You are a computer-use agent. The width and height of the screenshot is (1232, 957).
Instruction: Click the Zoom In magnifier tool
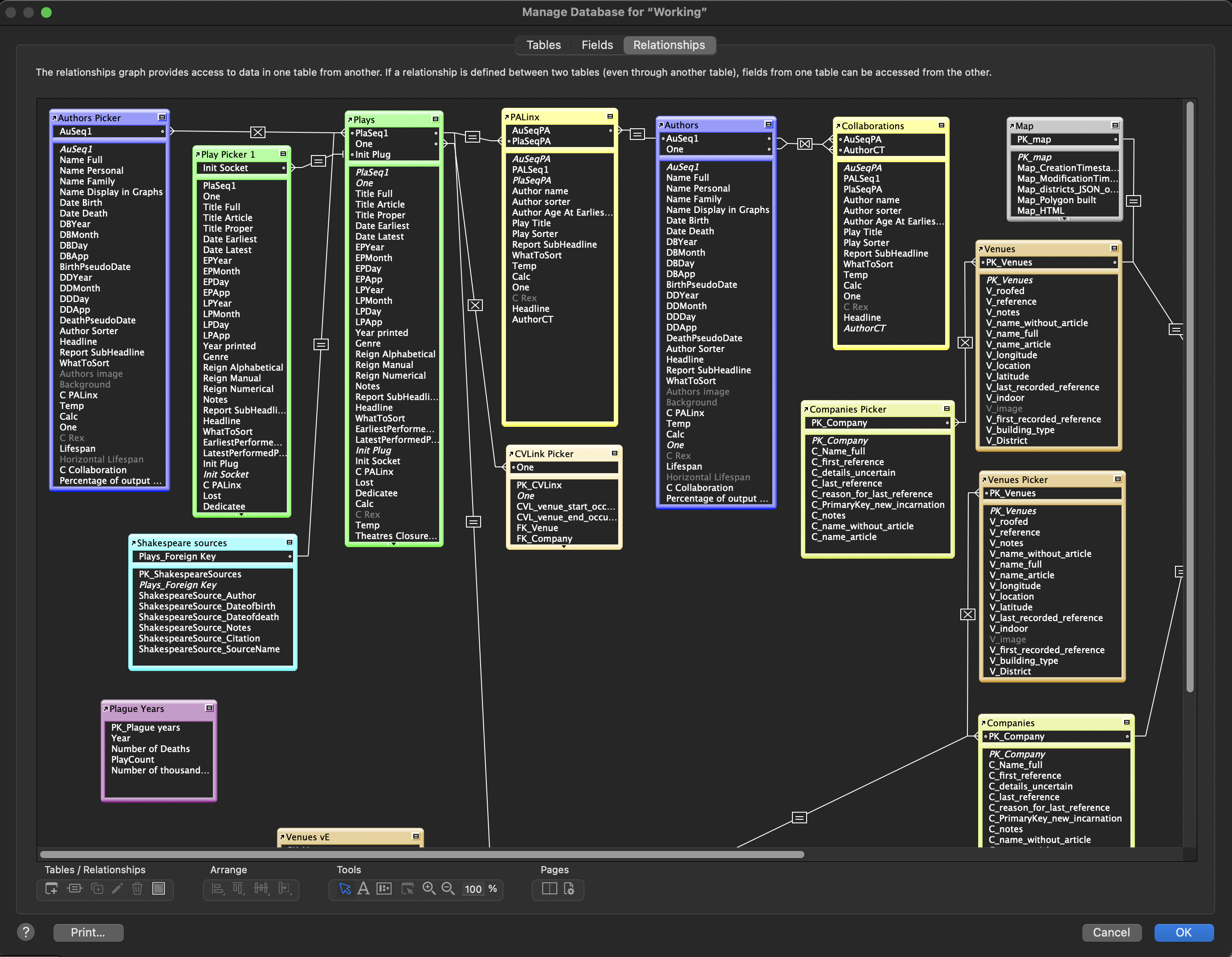tap(429, 889)
